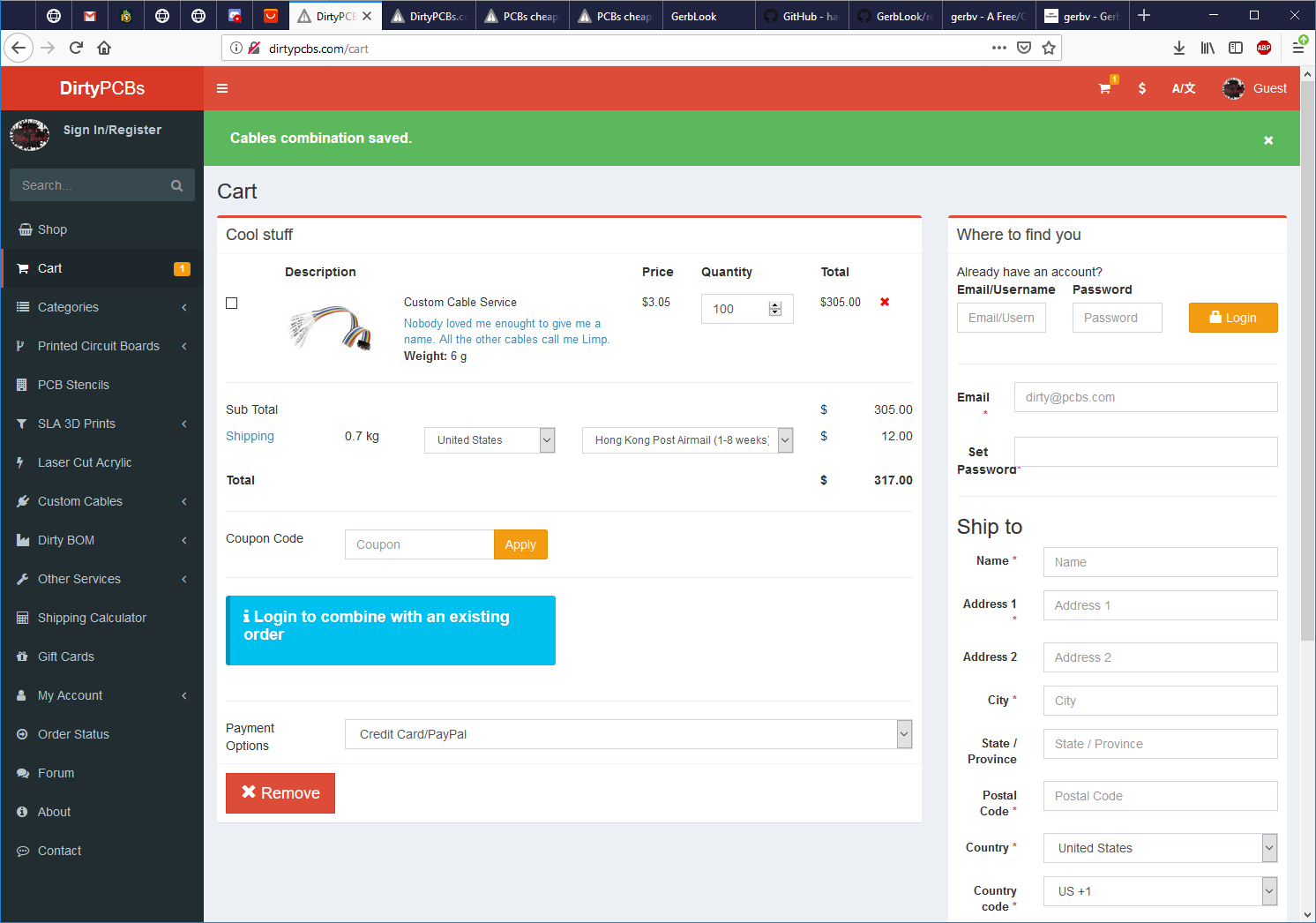Click the cart icon in top header
The width and height of the screenshot is (1316, 923).
coord(1104,88)
